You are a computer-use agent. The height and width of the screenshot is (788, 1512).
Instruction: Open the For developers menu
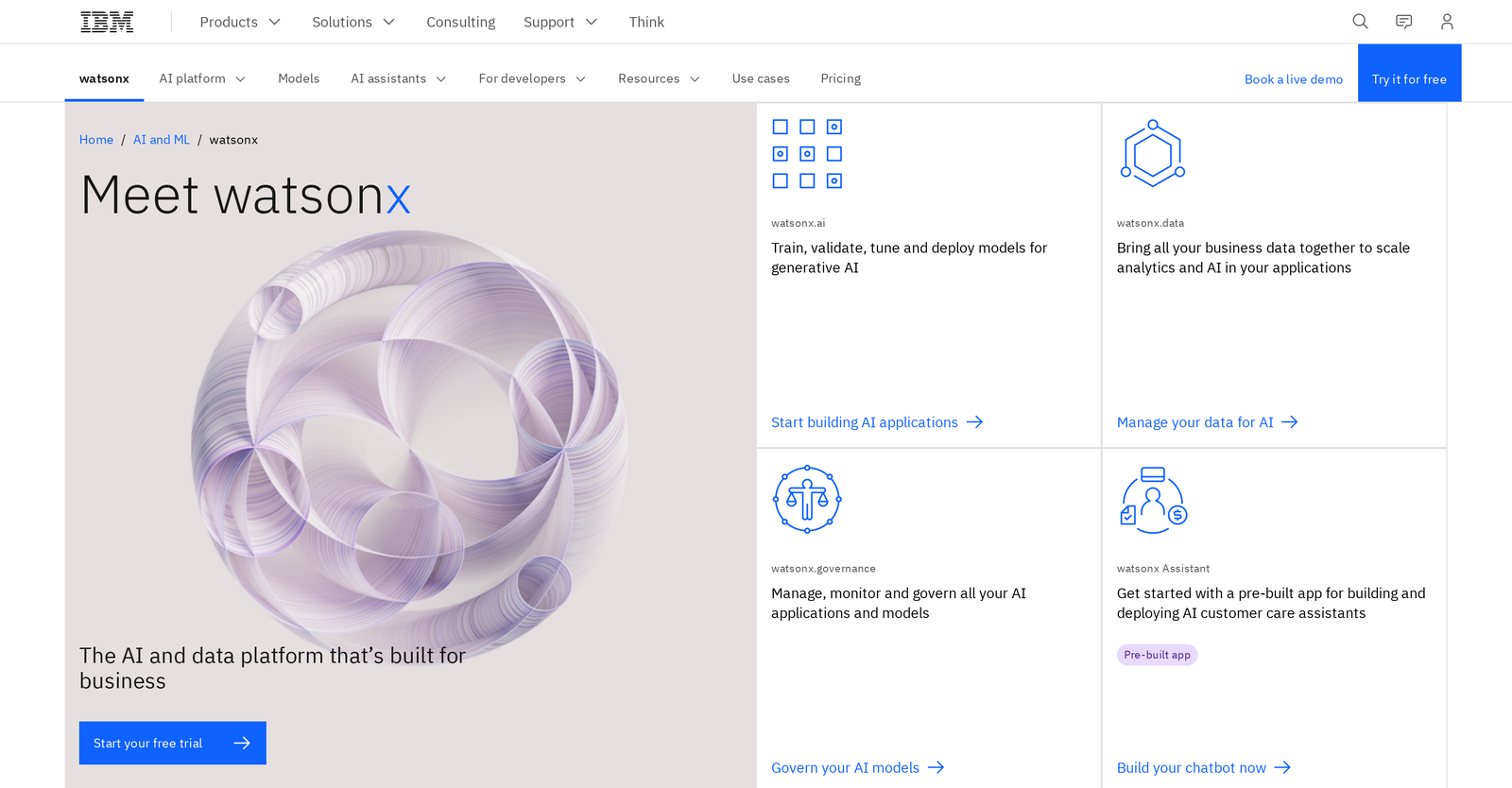(x=532, y=78)
